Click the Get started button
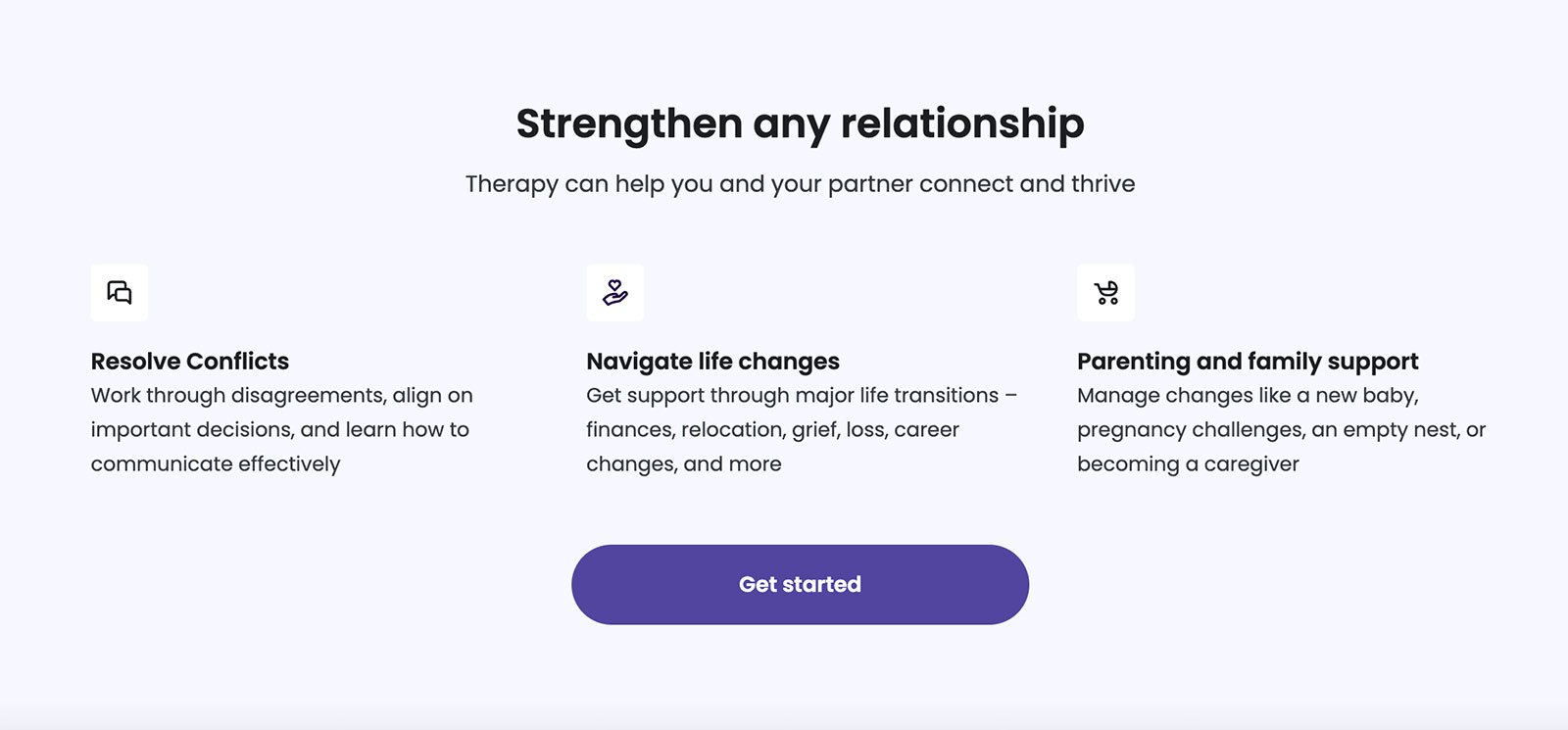The width and height of the screenshot is (1568, 730). (x=800, y=585)
